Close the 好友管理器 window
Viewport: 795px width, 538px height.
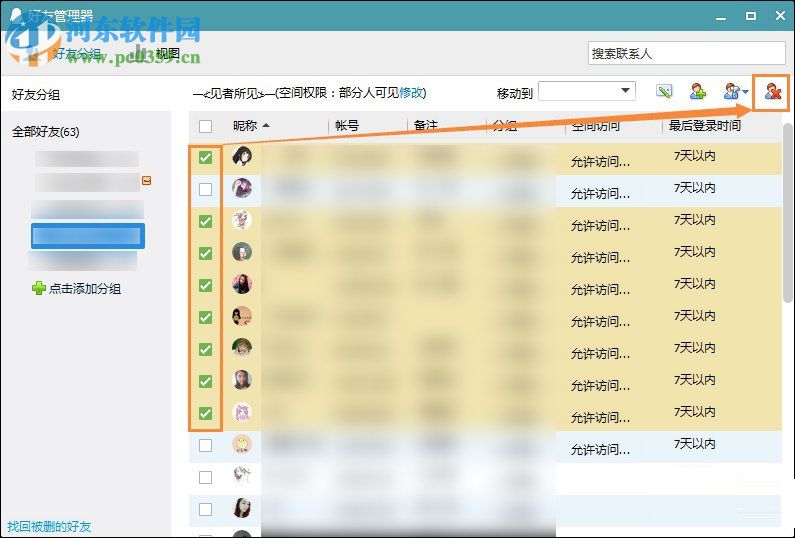[780, 16]
